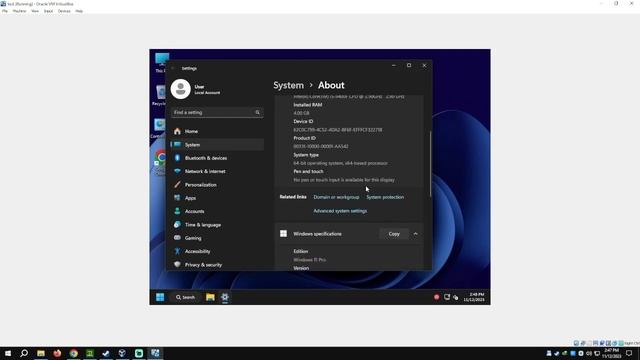
Task: Click the Settings vertical scrollbar
Action: 430,163
